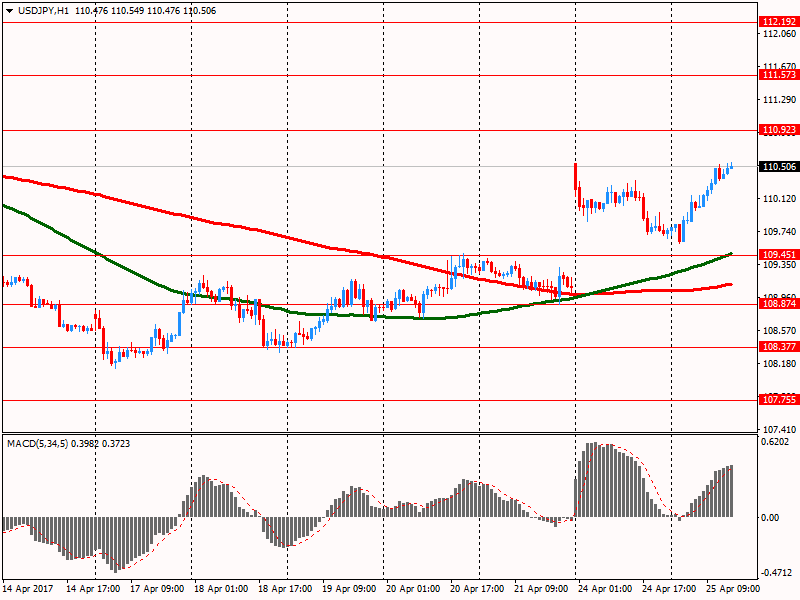Screen dimensions: 800x600
Task: Select the 107.410 price scale value
Action: coord(779,430)
